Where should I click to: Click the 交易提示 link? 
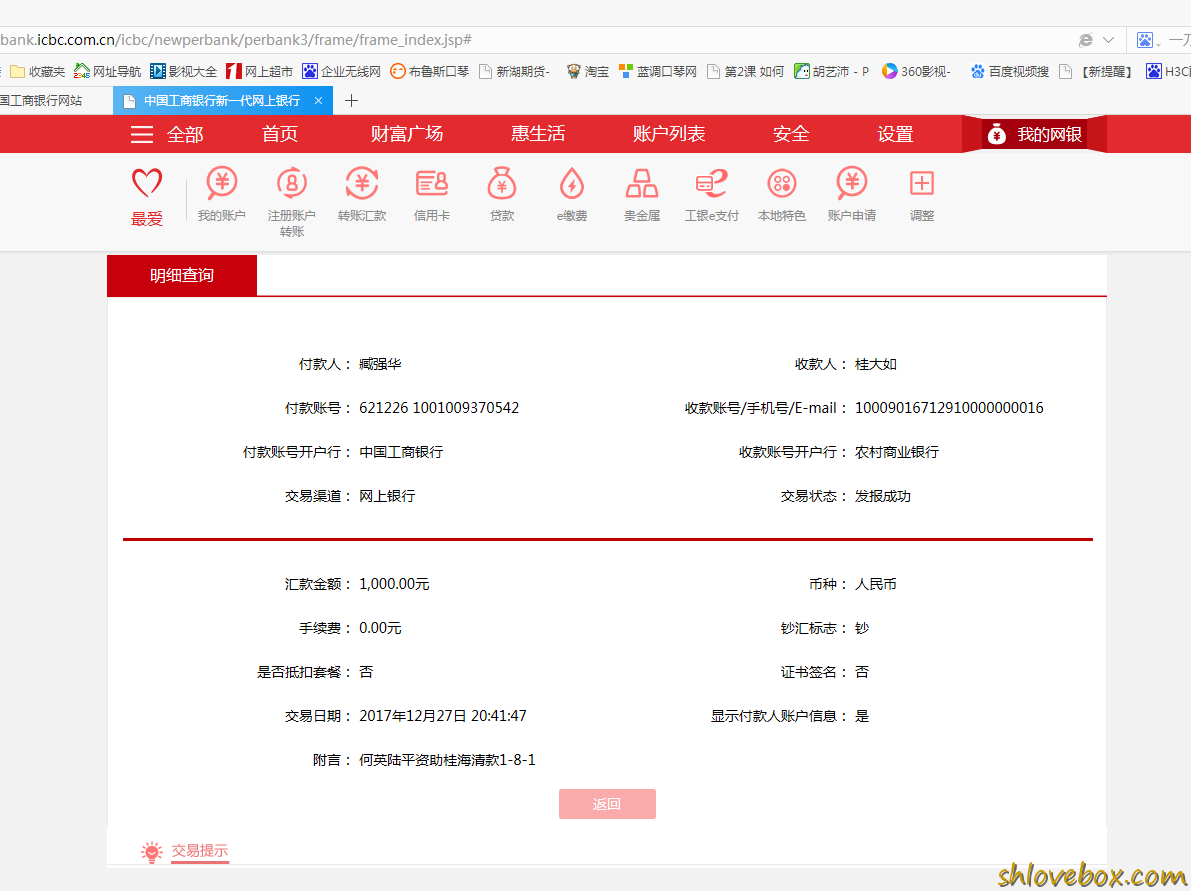point(200,851)
